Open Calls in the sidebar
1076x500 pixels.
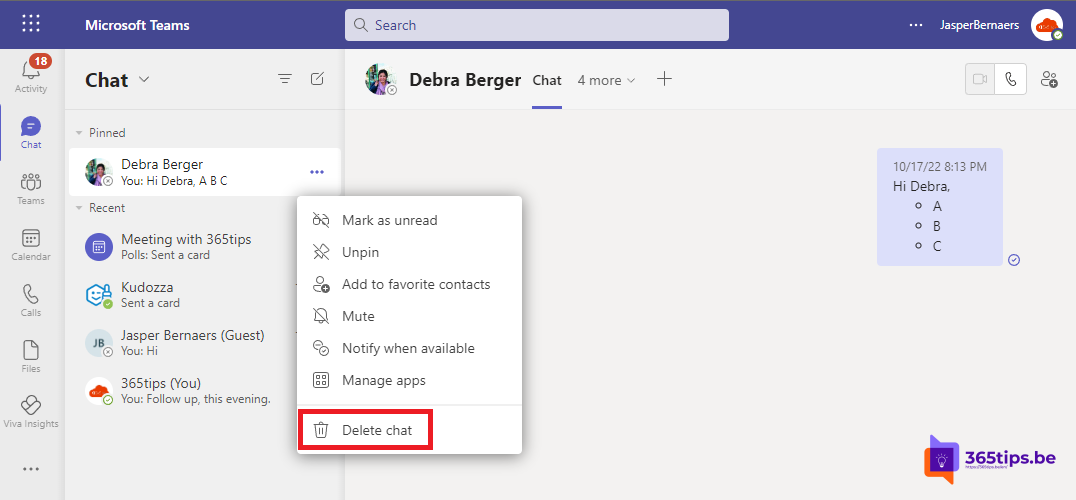click(x=31, y=300)
